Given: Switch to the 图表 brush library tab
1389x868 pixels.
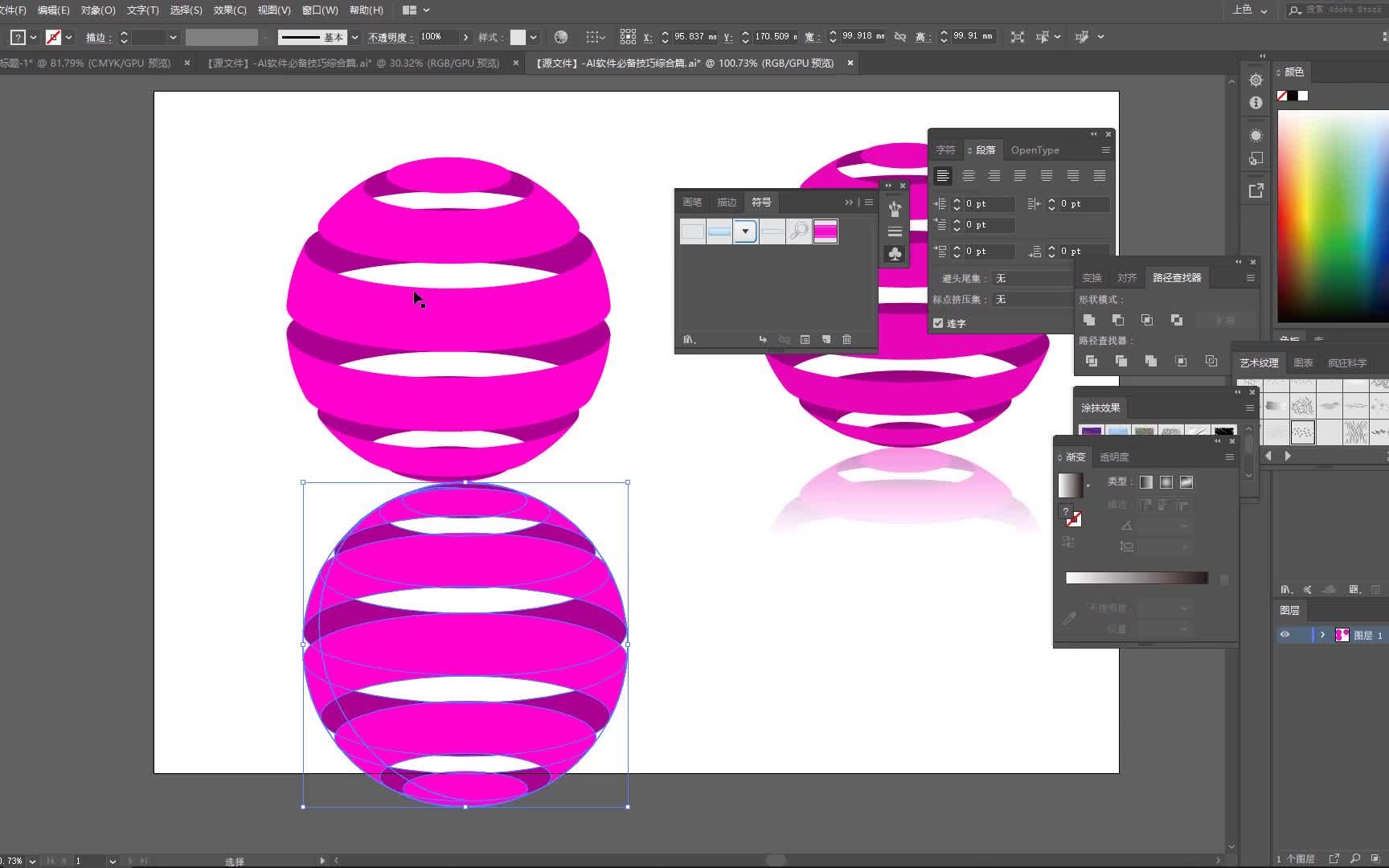Looking at the screenshot, I should pyautogui.click(x=1303, y=363).
